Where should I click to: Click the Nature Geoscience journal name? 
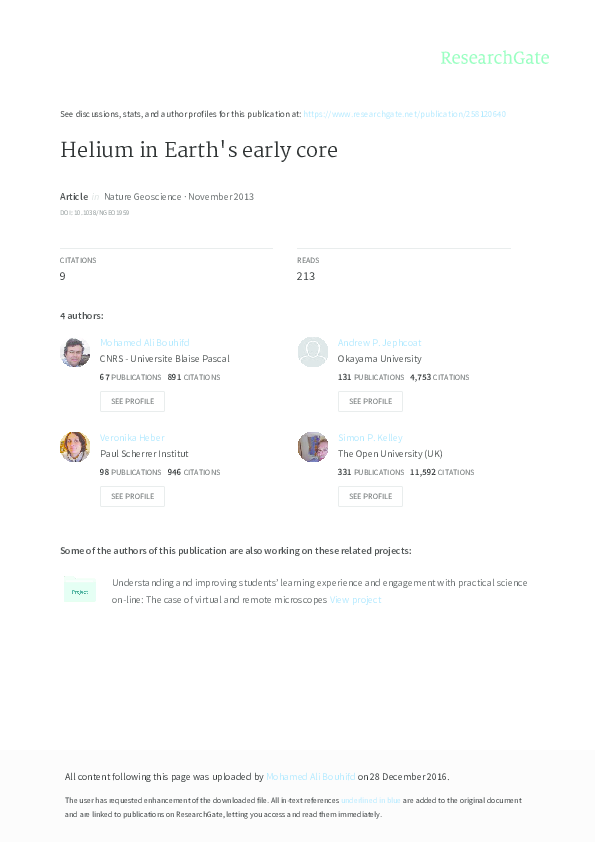[142, 197]
